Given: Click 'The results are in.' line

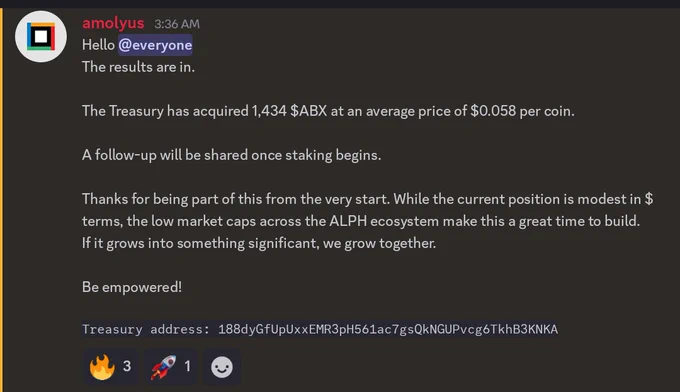Looking at the screenshot, I should point(138,67).
